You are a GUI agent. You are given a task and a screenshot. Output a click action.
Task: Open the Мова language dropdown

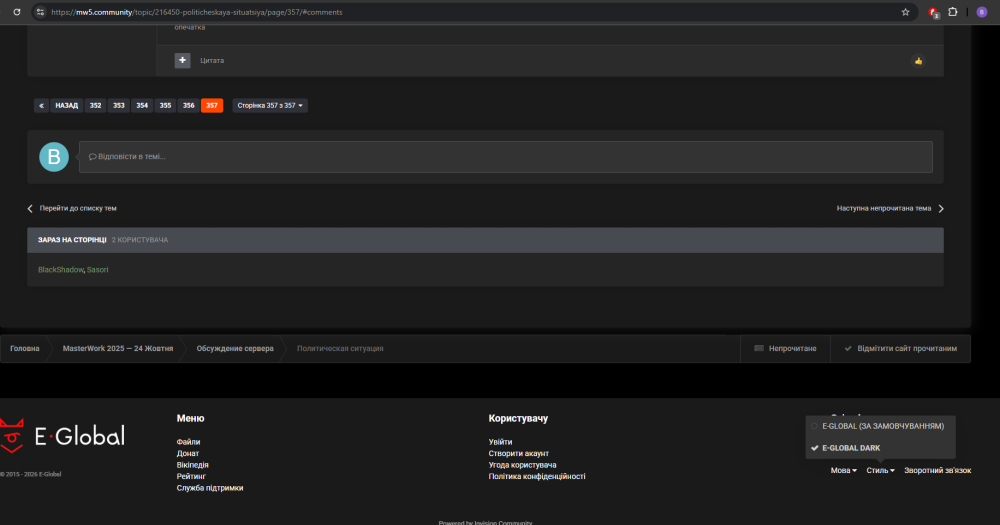(x=843, y=470)
